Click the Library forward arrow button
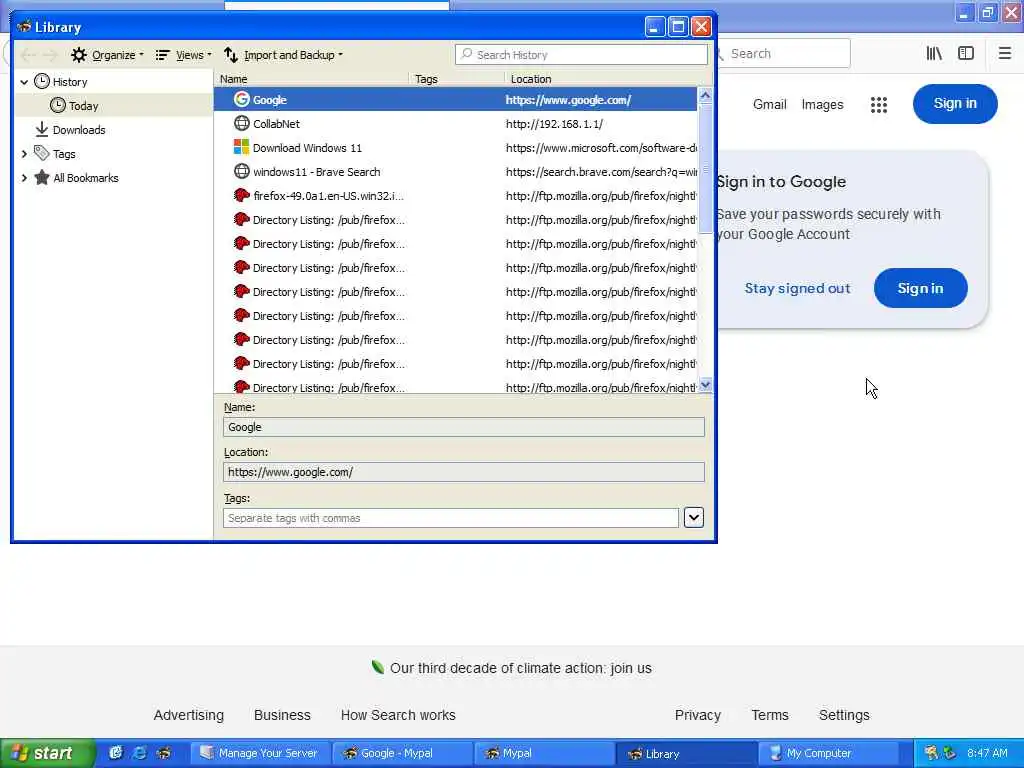The width and height of the screenshot is (1024, 768). (50, 55)
